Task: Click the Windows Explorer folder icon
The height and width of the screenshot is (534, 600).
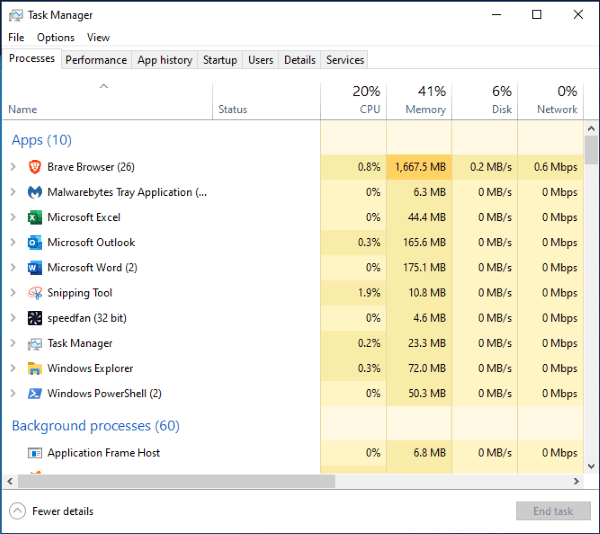Action: click(x=35, y=368)
